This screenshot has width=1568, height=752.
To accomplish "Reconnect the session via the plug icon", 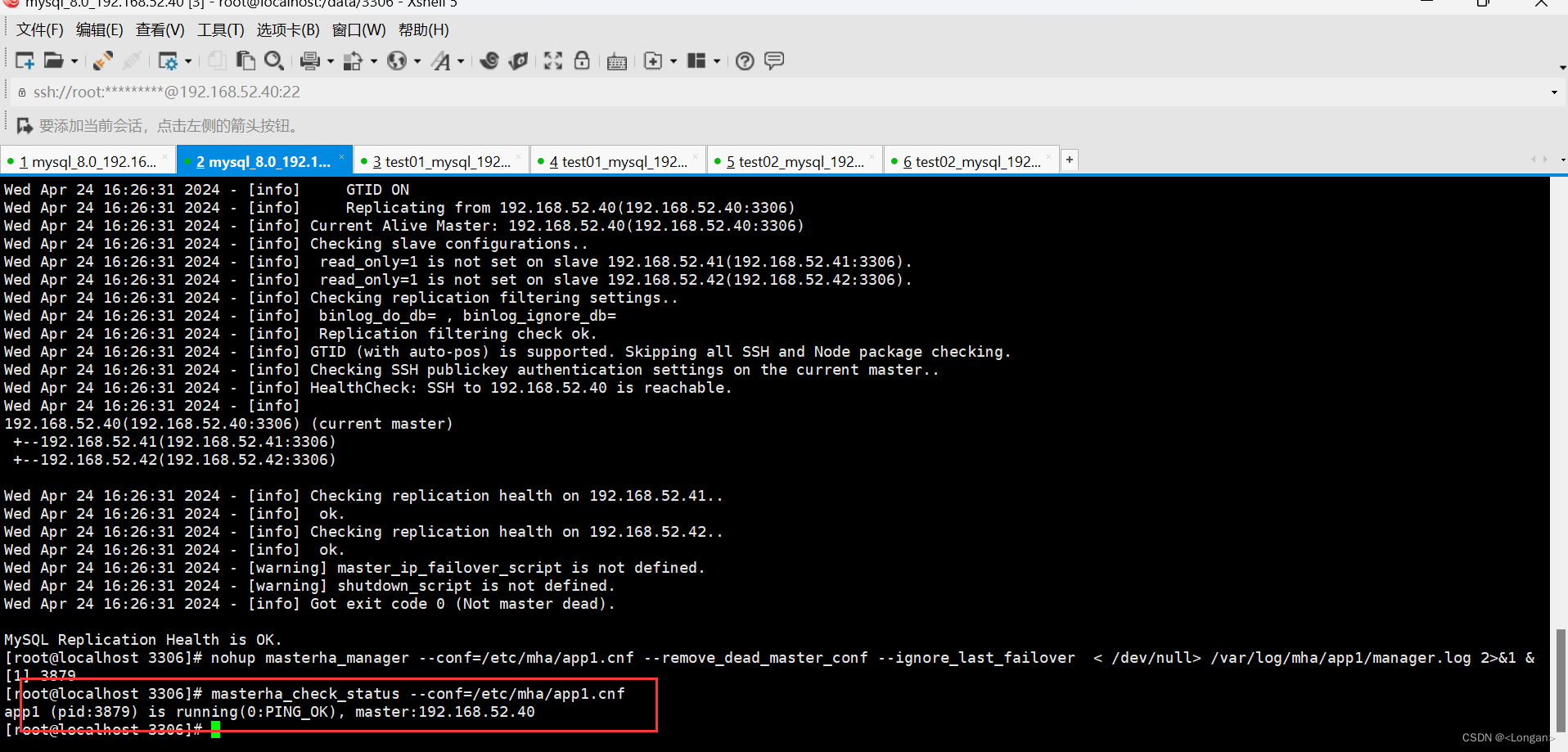I will (x=101, y=60).
